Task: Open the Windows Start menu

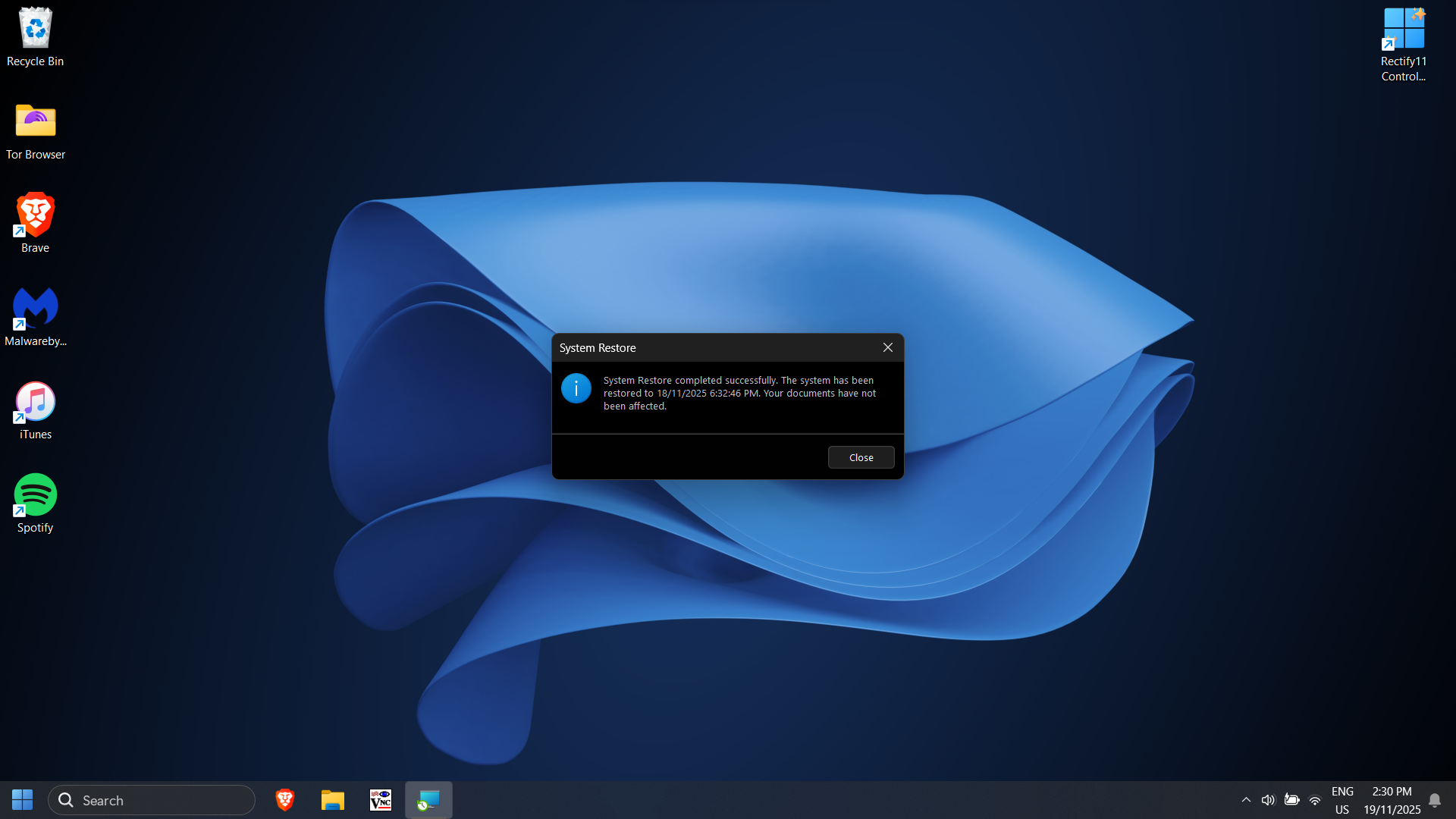Action: point(22,800)
